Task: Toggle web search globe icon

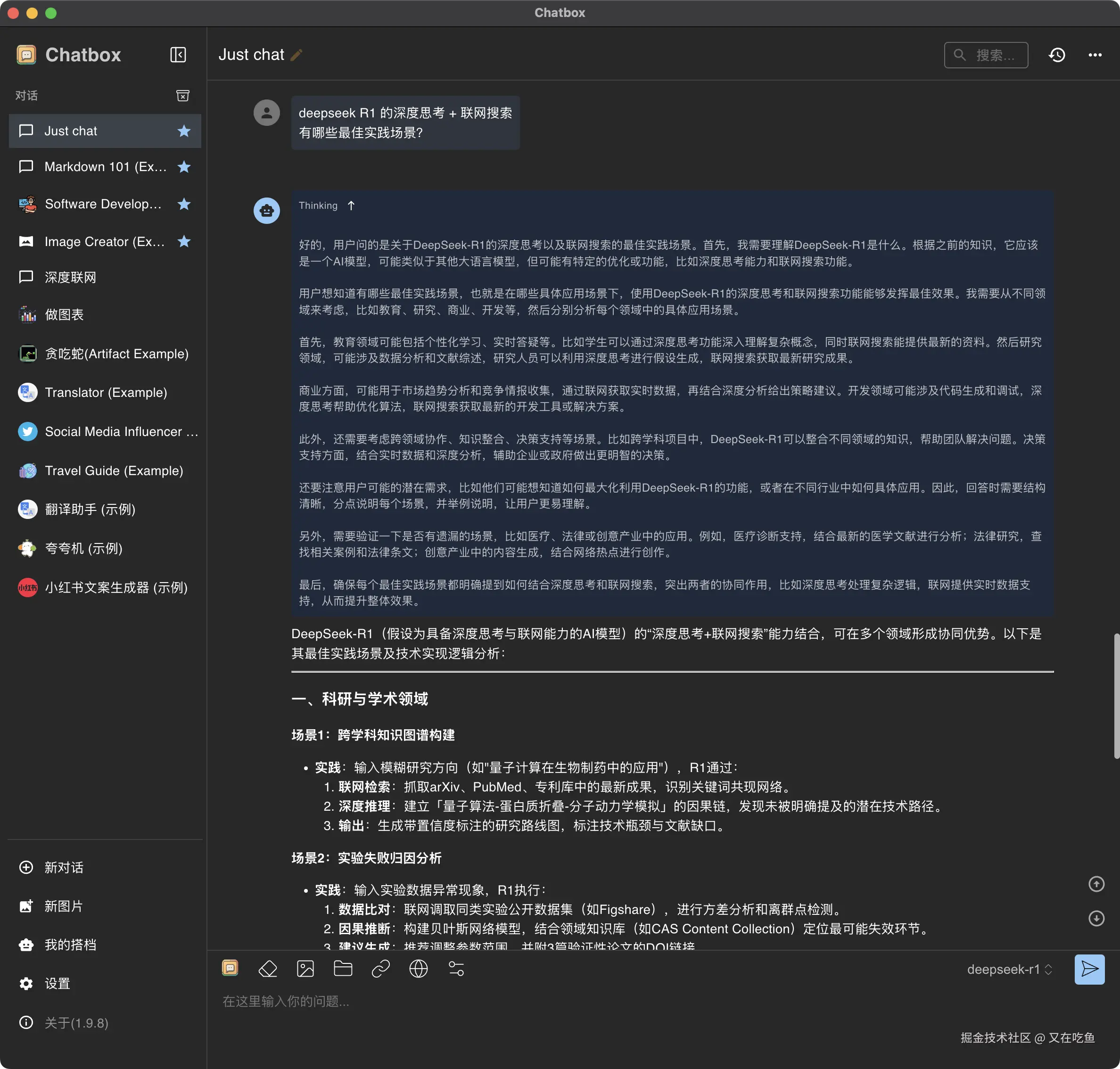Action: [x=419, y=969]
